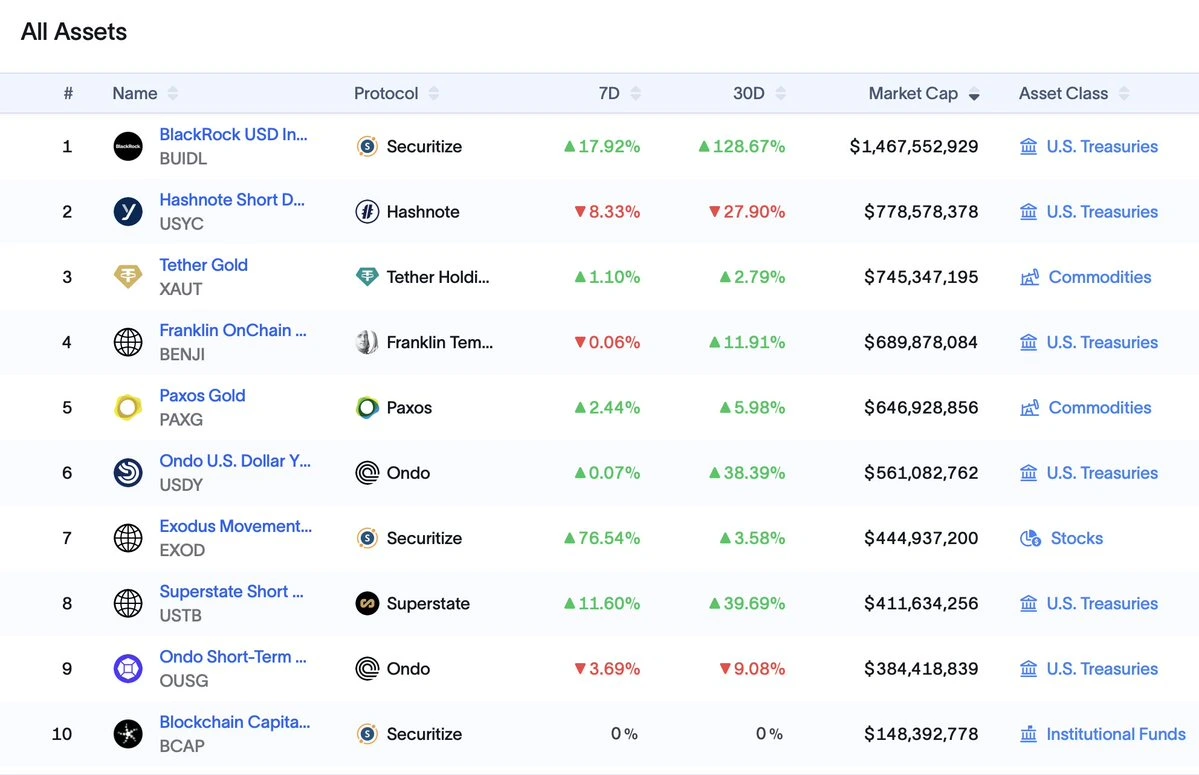This screenshot has width=1199, height=775.
Task: Click the globe icon beside Exodus Movement EXOD
Action: [128, 538]
